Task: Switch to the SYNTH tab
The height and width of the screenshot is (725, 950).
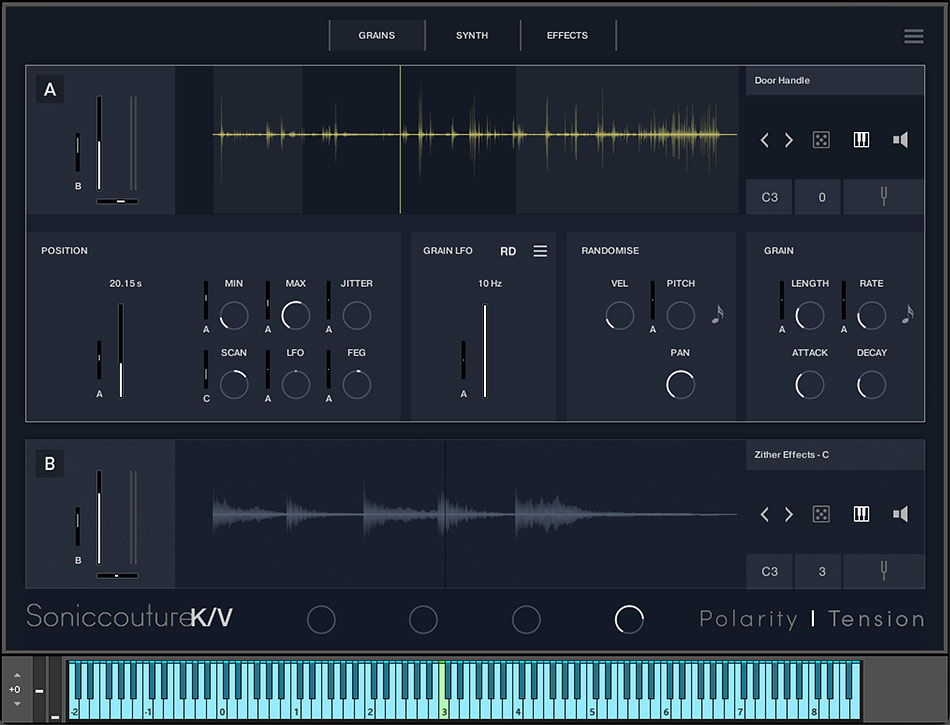Action: 472,36
